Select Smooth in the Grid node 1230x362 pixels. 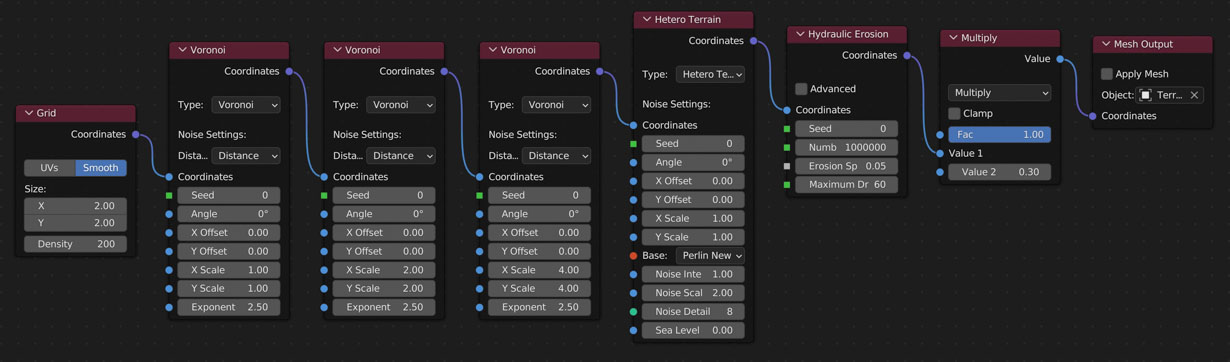[x=101, y=168]
